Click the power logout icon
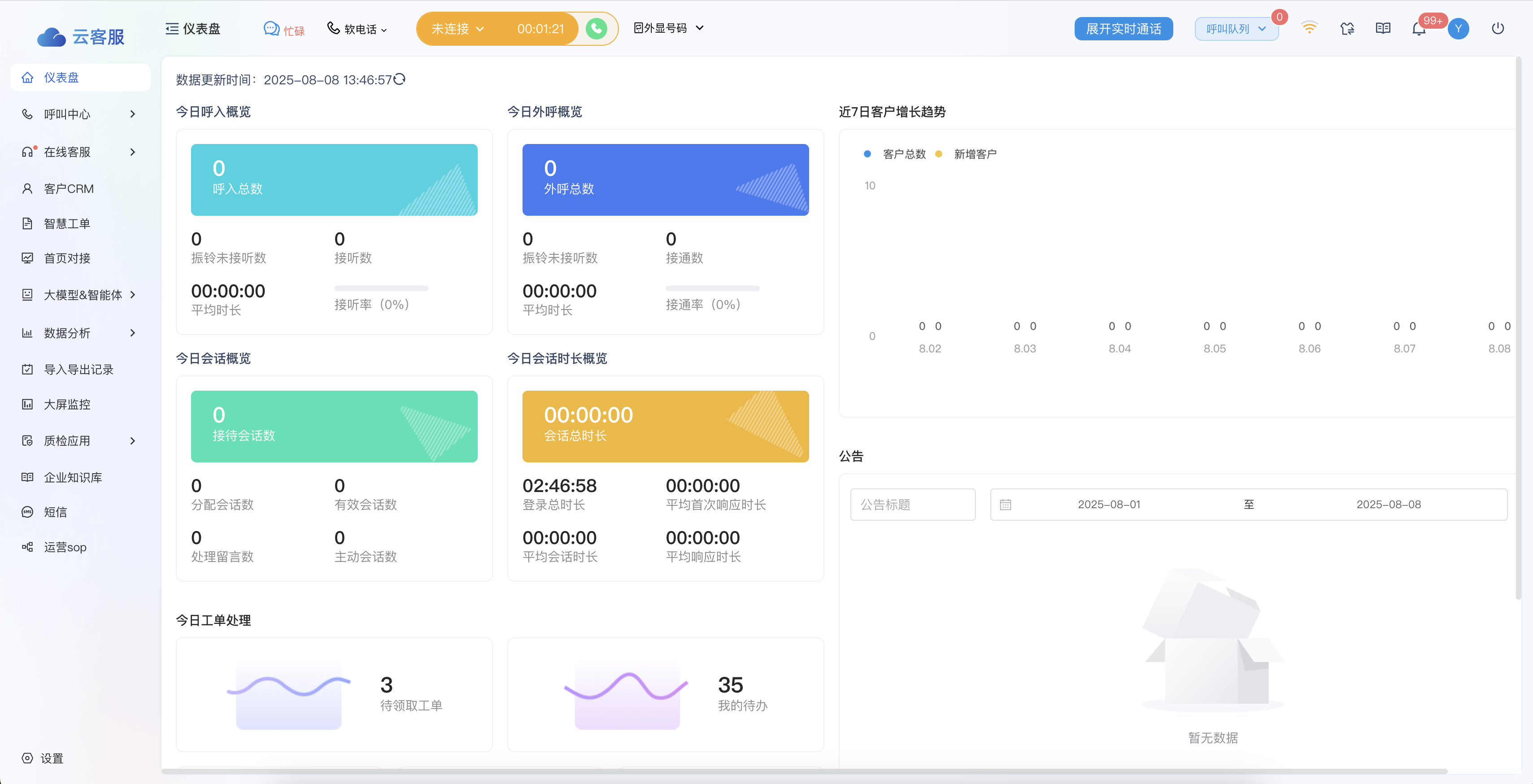This screenshot has width=1533, height=784. click(1498, 28)
